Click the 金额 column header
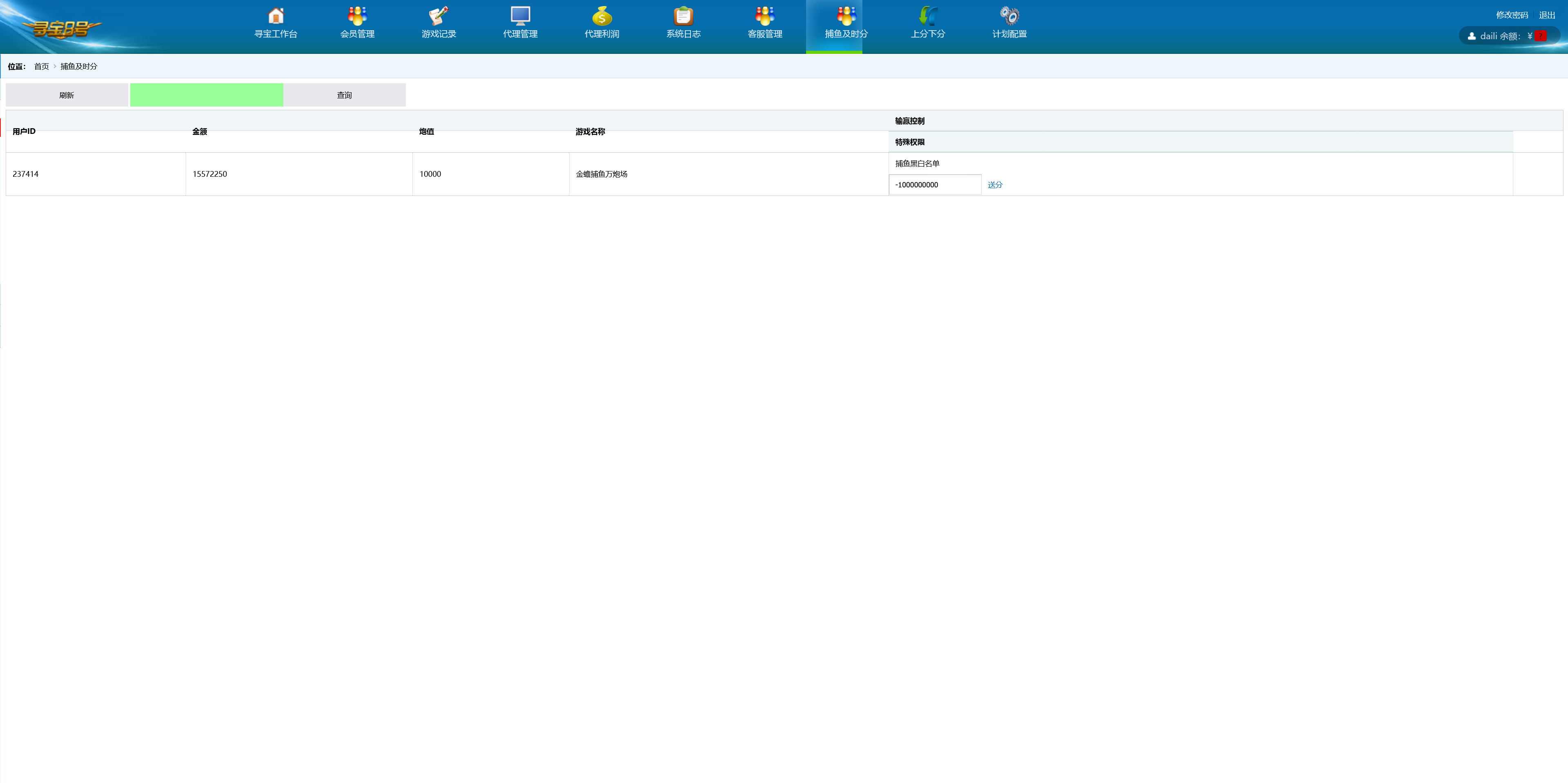This screenshot has width=1568, height=783. click(200, 131)
